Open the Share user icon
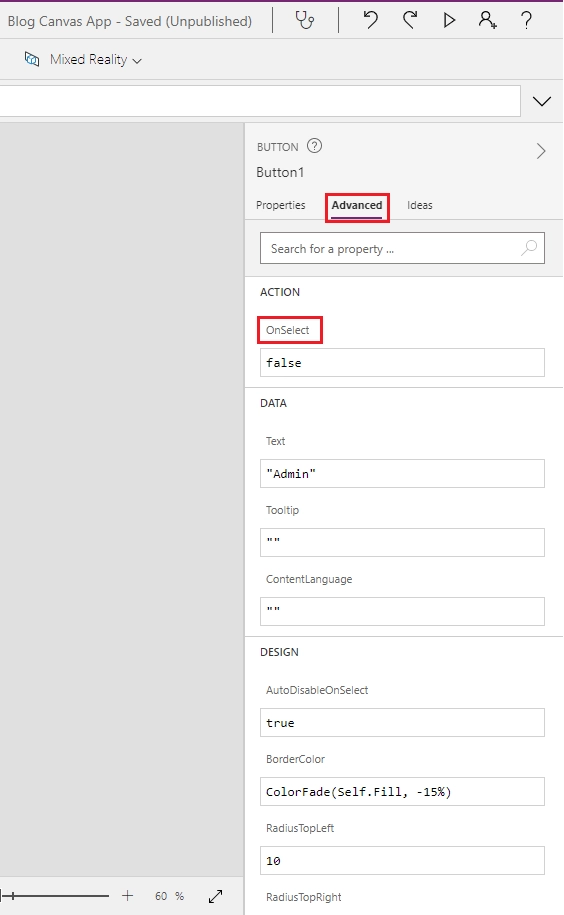 (x=488, y=20)
